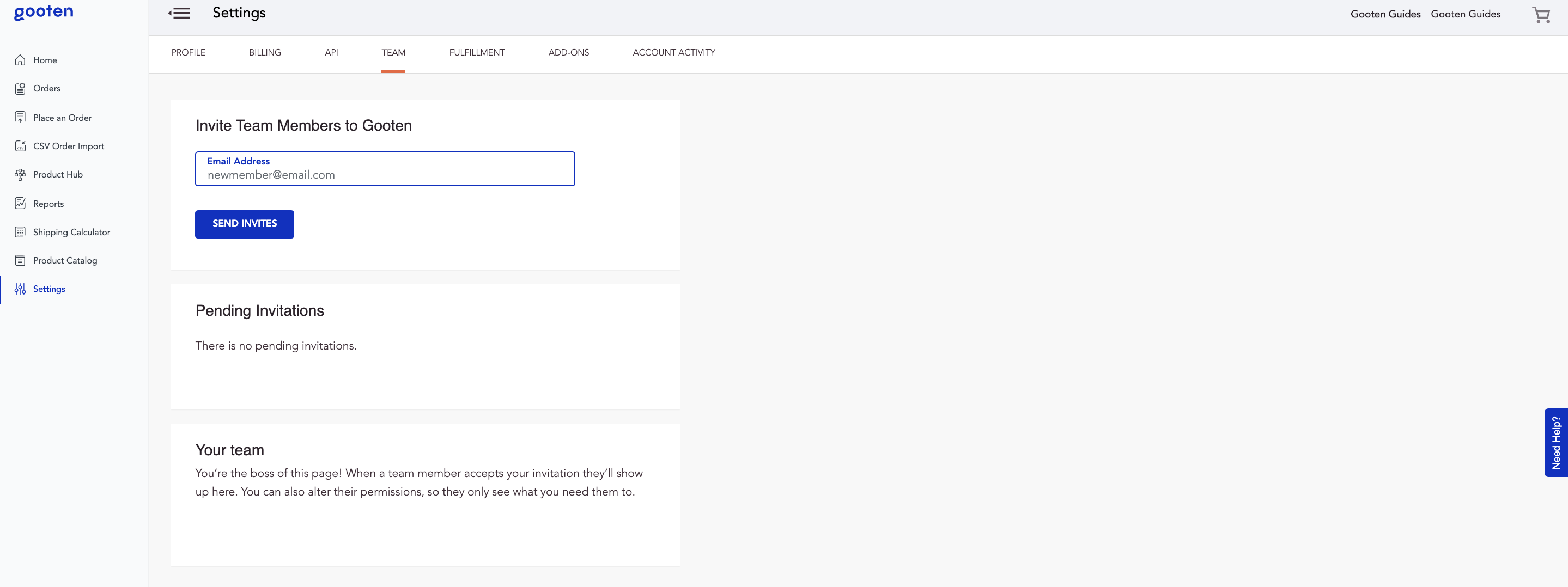
Task: Select the Orders icon
Action: 20,88
